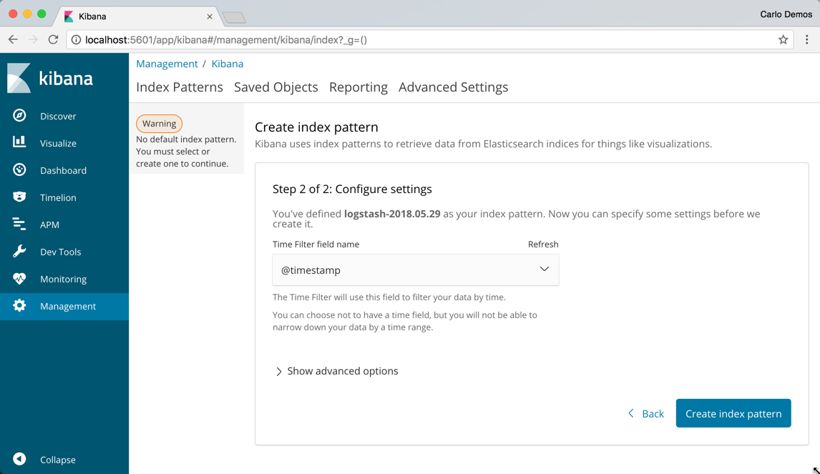Open Discover compass icon

(19, 116)
